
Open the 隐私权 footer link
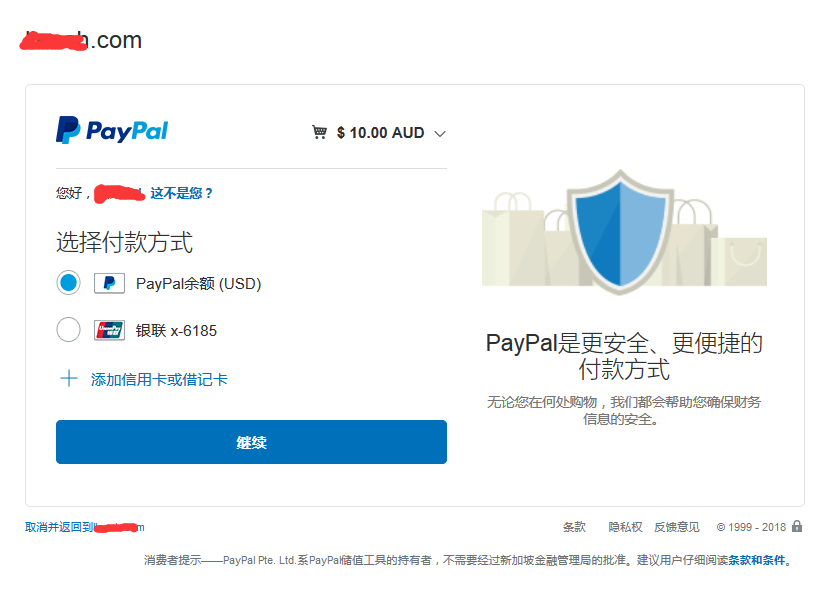(625, 527)
